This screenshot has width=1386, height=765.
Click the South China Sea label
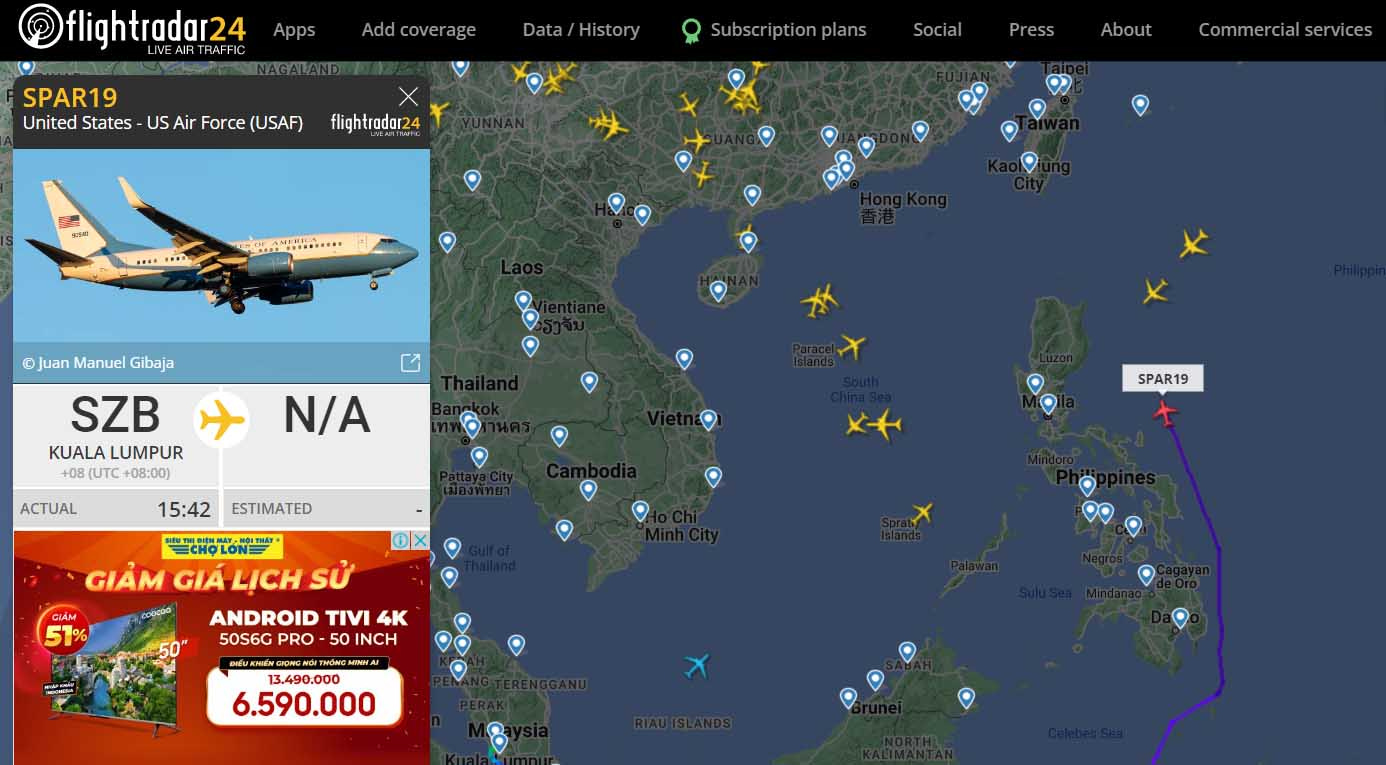tap(860, 390)
